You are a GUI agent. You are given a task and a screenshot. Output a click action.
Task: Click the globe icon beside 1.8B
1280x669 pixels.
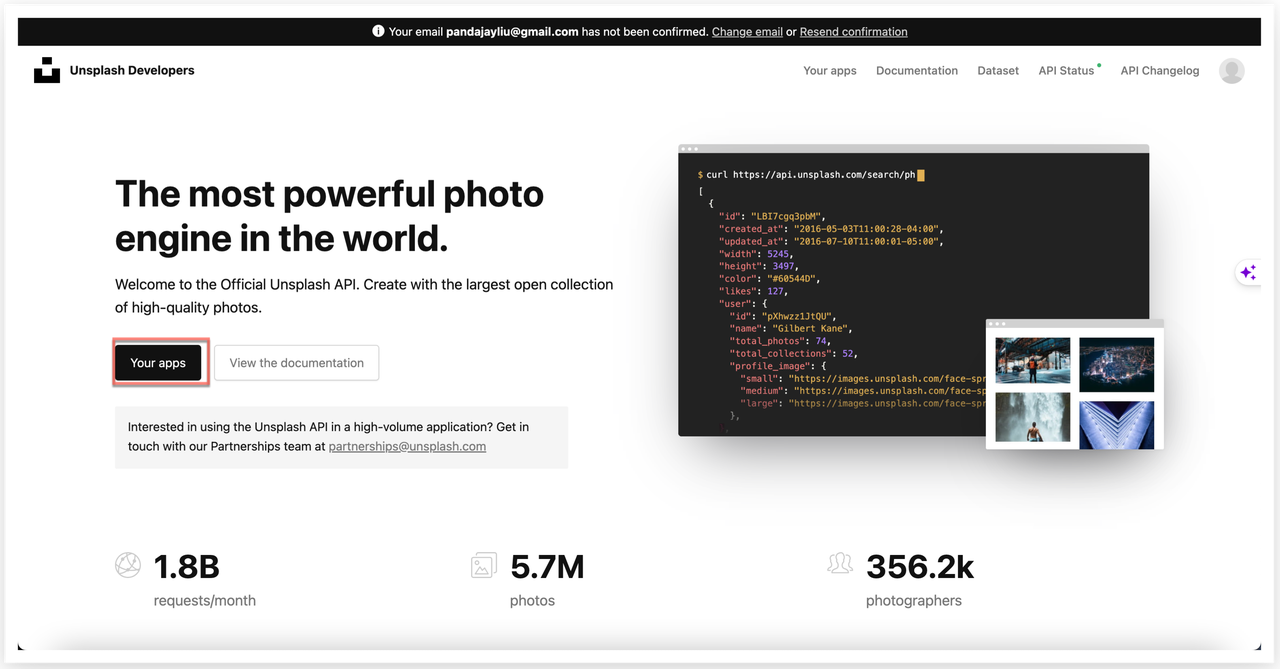(128, 566)
